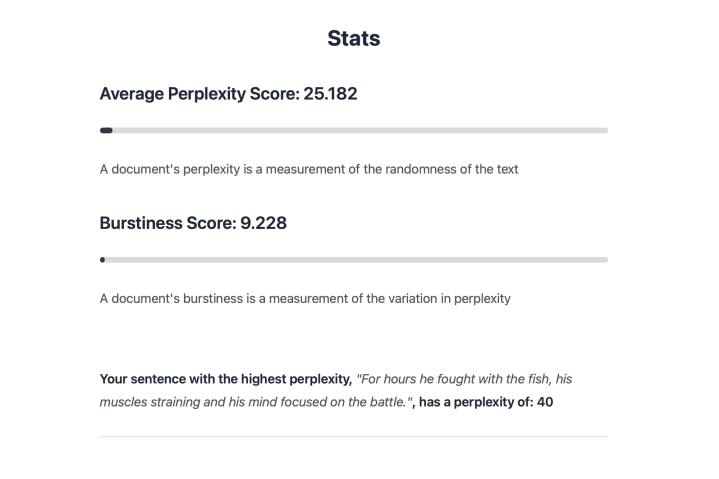Click the middle of the perplexity progress bar
Screen dimensions: 719x479
(x=353, y=130)
